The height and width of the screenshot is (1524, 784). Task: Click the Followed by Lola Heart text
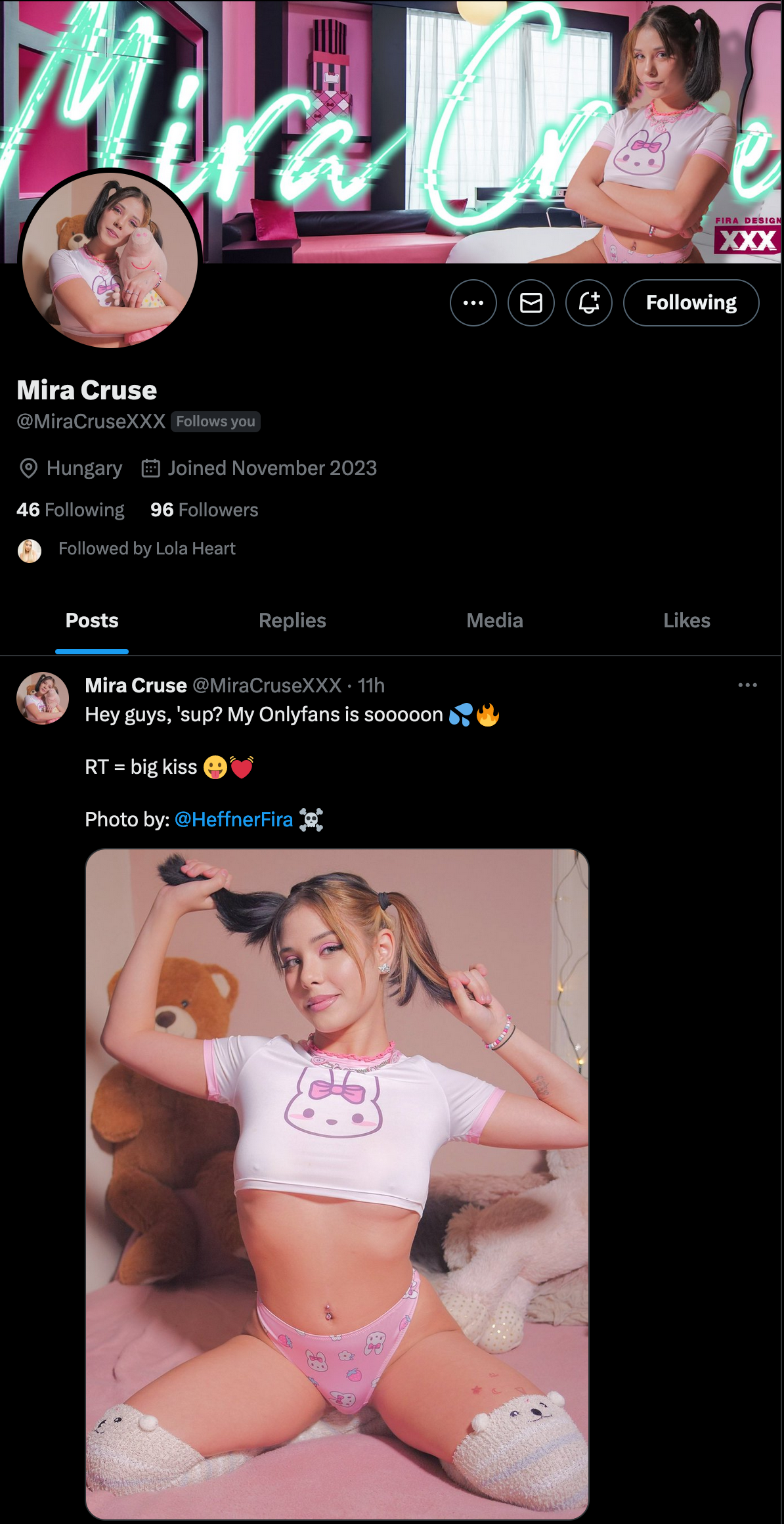click(147, 549)
